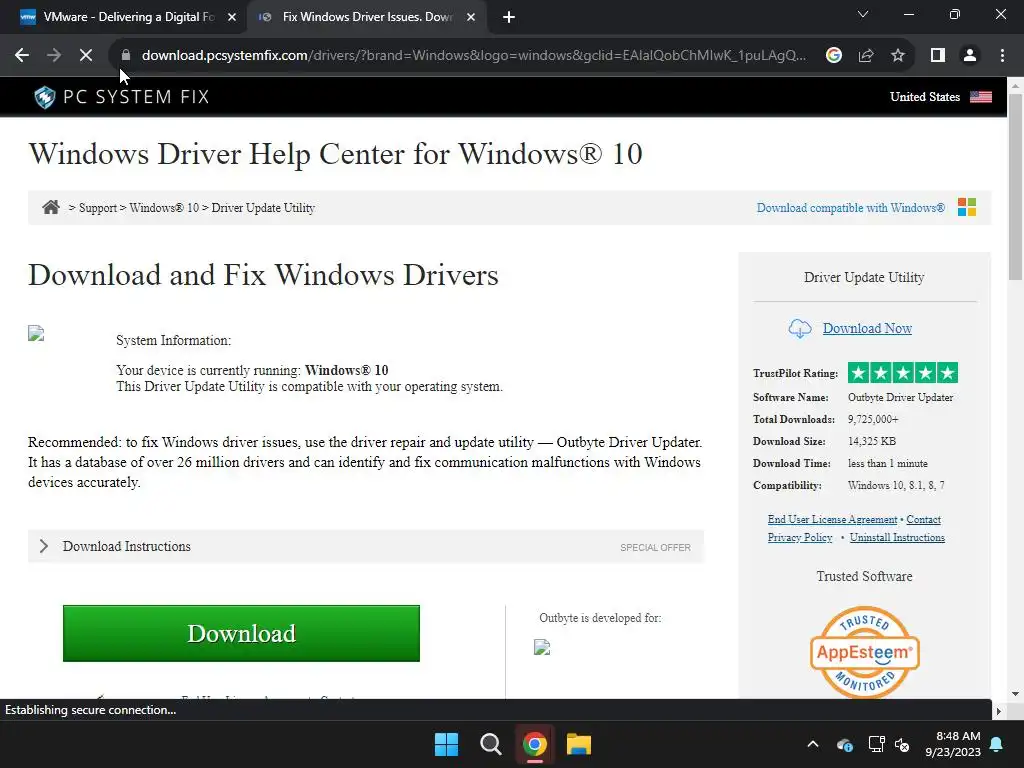
Task: Click the colored Windows logo icon
Action: point(967,207)
